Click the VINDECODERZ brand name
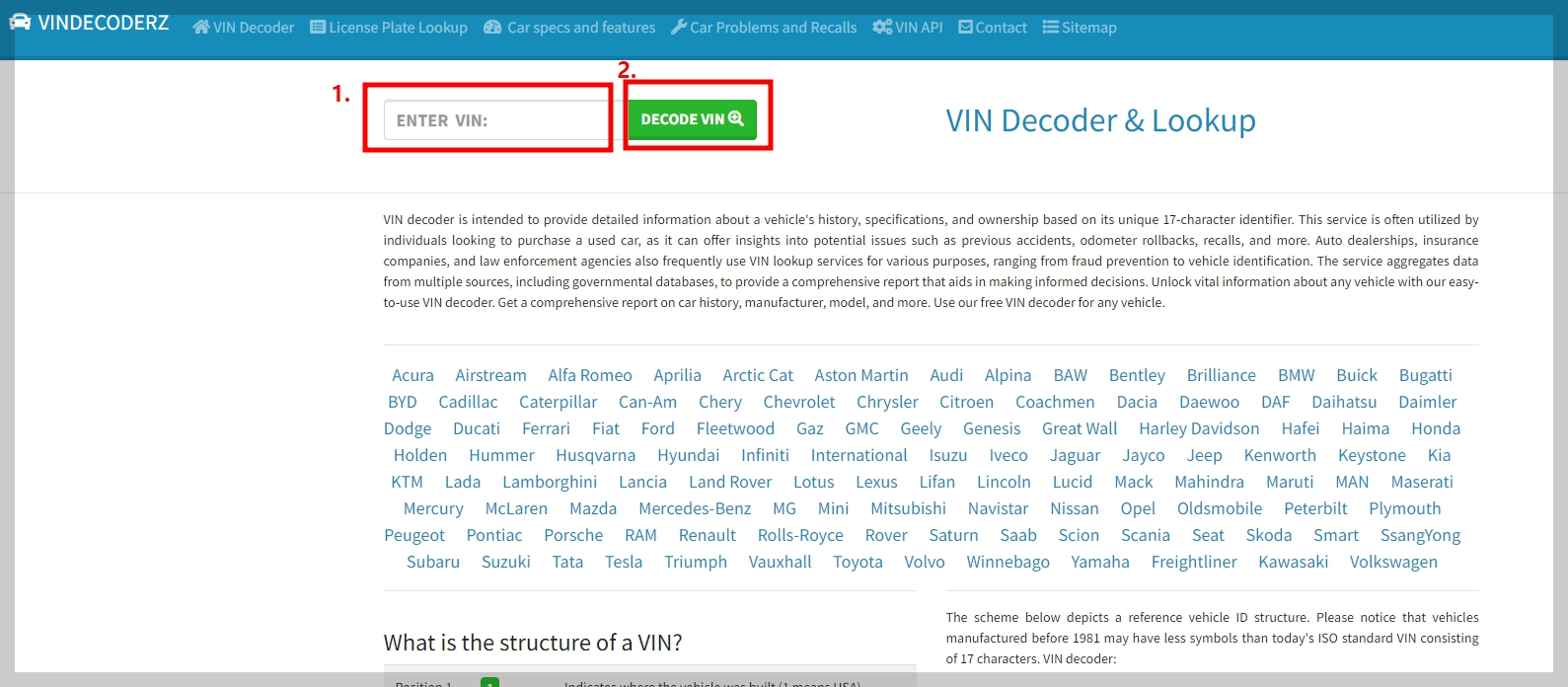This screenshot has width=1568, height=687. click(x=104, y=23)
